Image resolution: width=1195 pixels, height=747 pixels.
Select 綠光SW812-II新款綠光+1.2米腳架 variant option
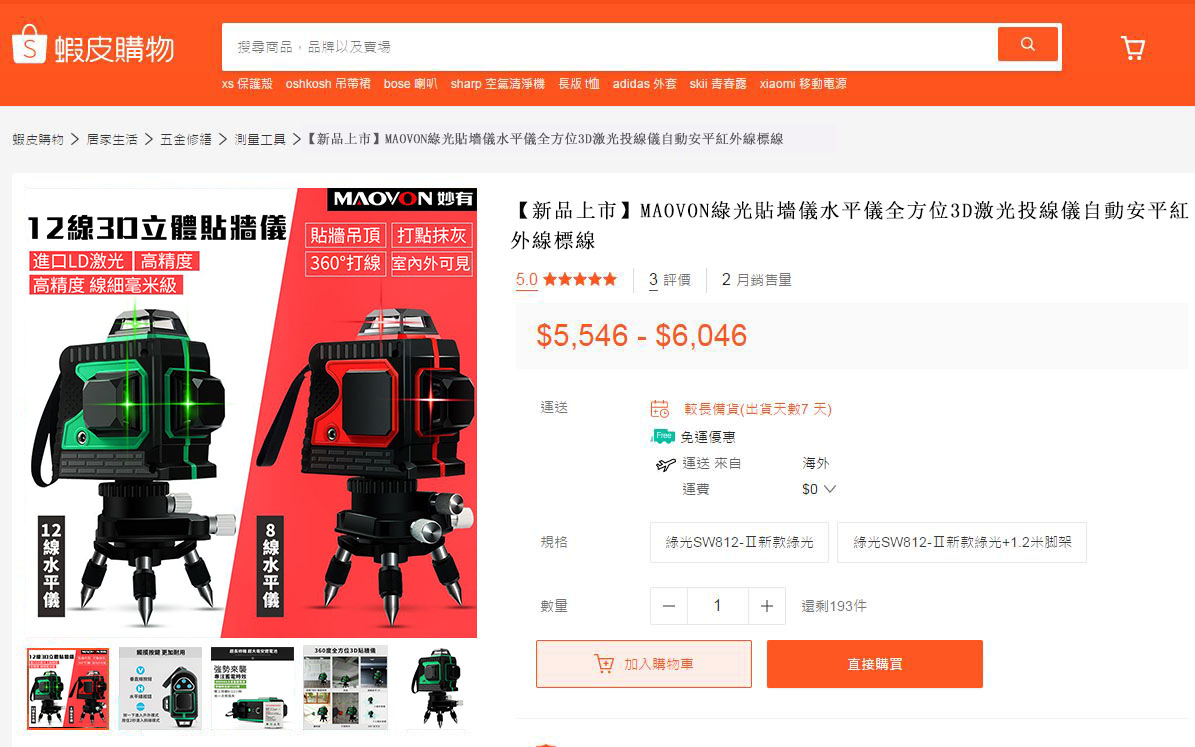(x=961, y=542)
